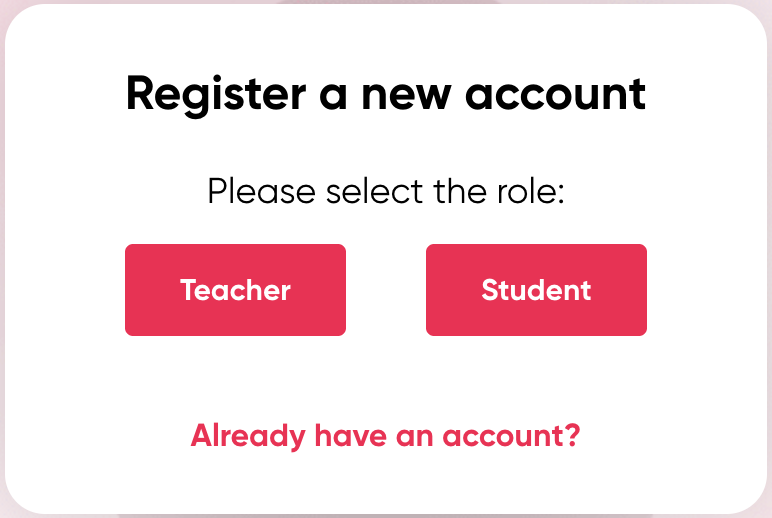
Task: Pick the Student option under role prompt
Action: (536, 290)
